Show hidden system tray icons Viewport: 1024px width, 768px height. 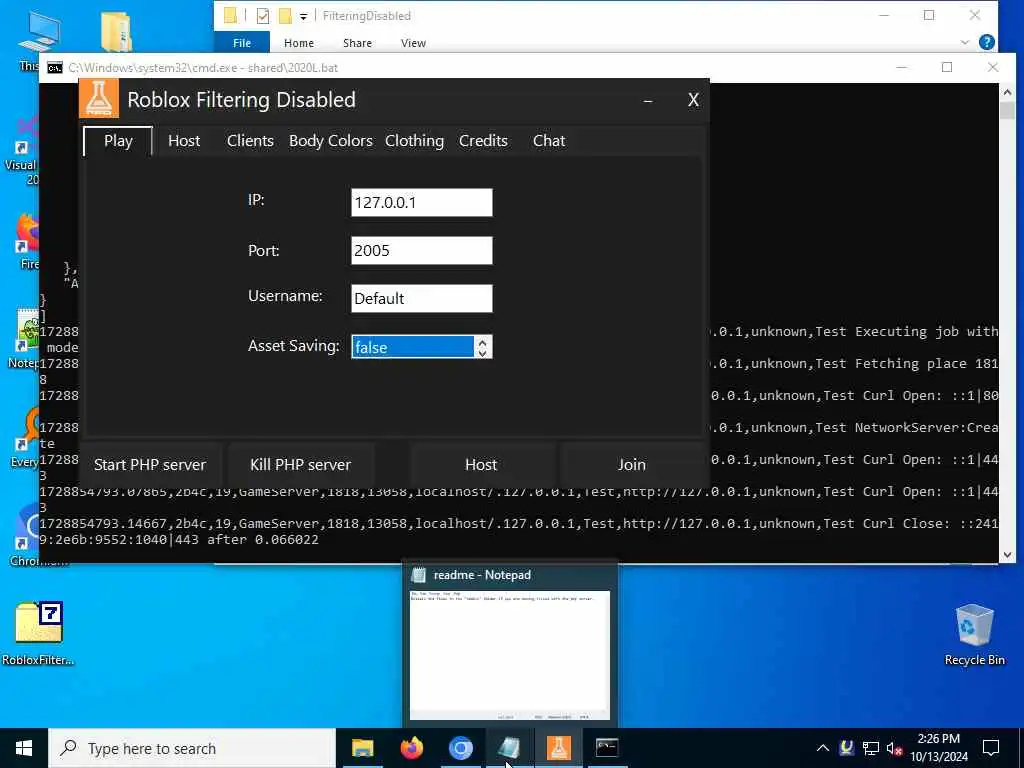point(823,748)
